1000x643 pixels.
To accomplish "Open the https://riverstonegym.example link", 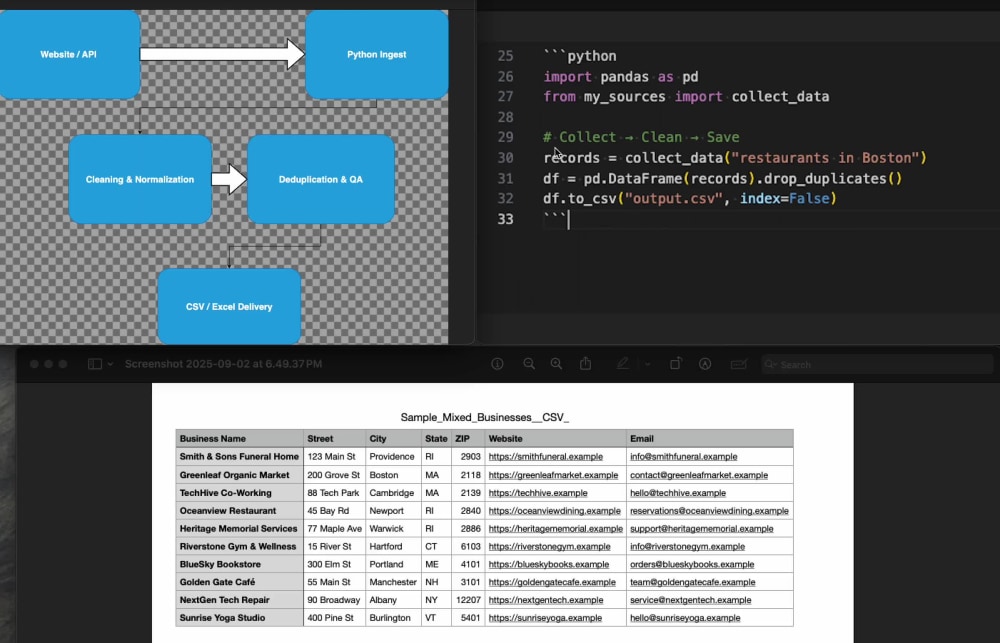I will coord(549,547).
